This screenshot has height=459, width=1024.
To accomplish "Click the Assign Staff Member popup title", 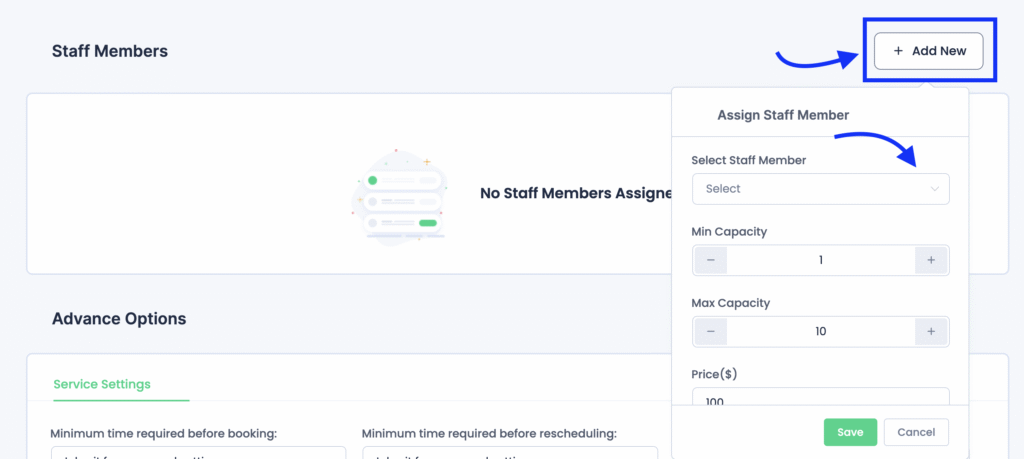I will click(783, 115).
